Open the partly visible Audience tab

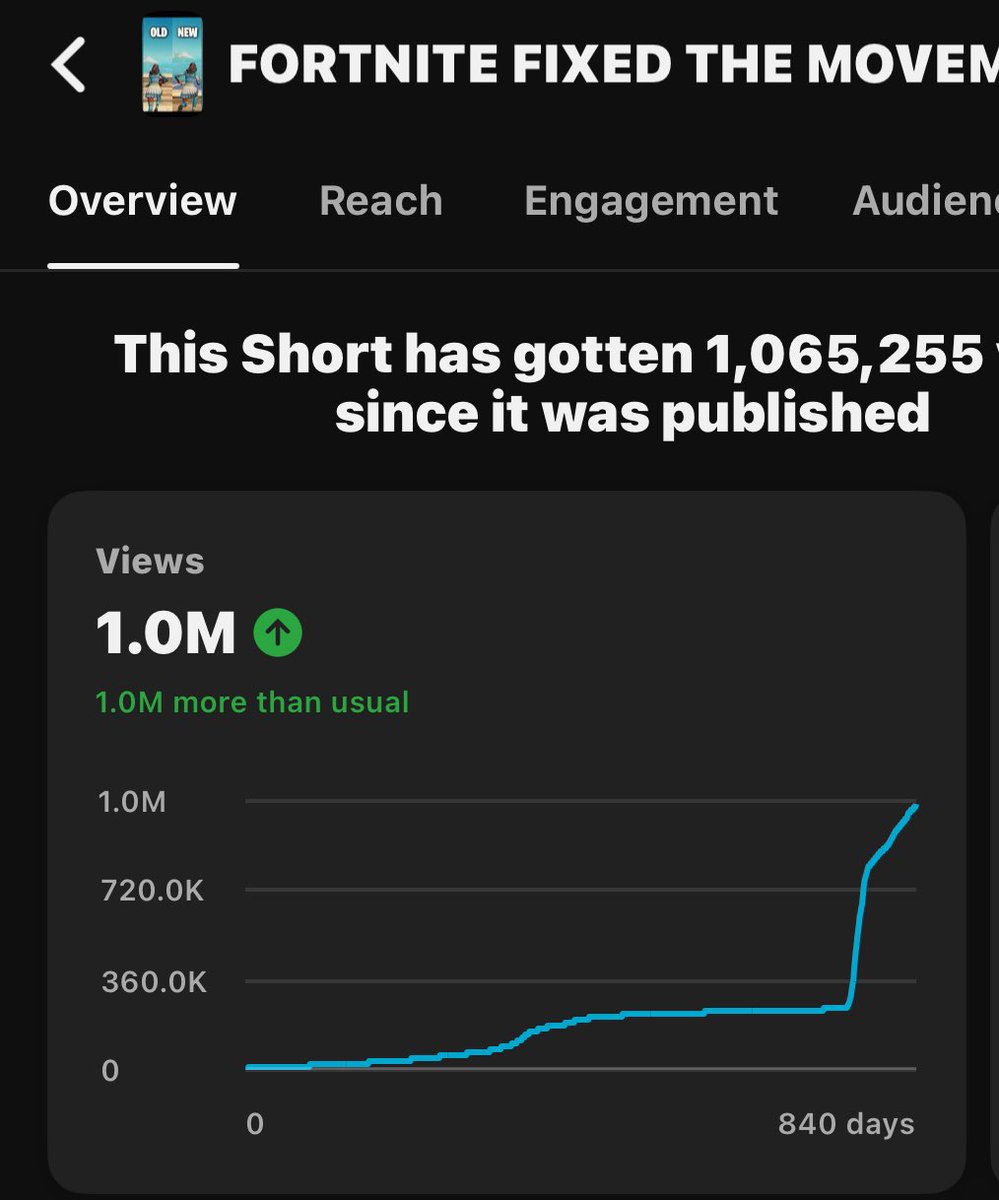pyautogui.click(x=925, y=200)
